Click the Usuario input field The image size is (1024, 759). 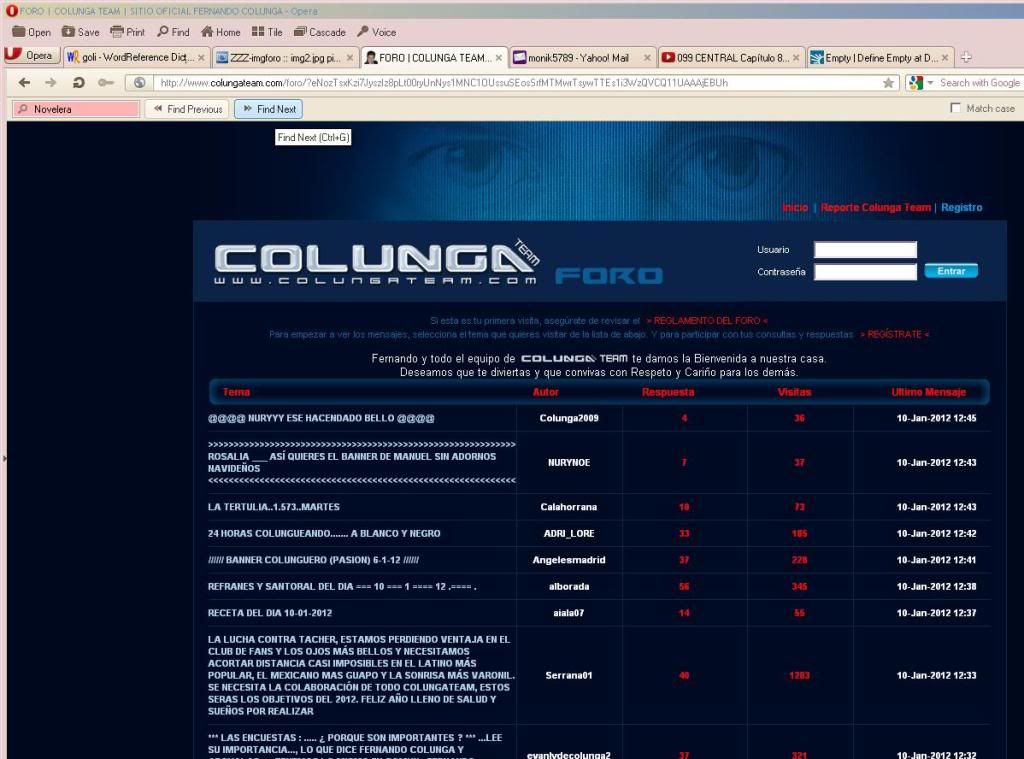[865, 250]
